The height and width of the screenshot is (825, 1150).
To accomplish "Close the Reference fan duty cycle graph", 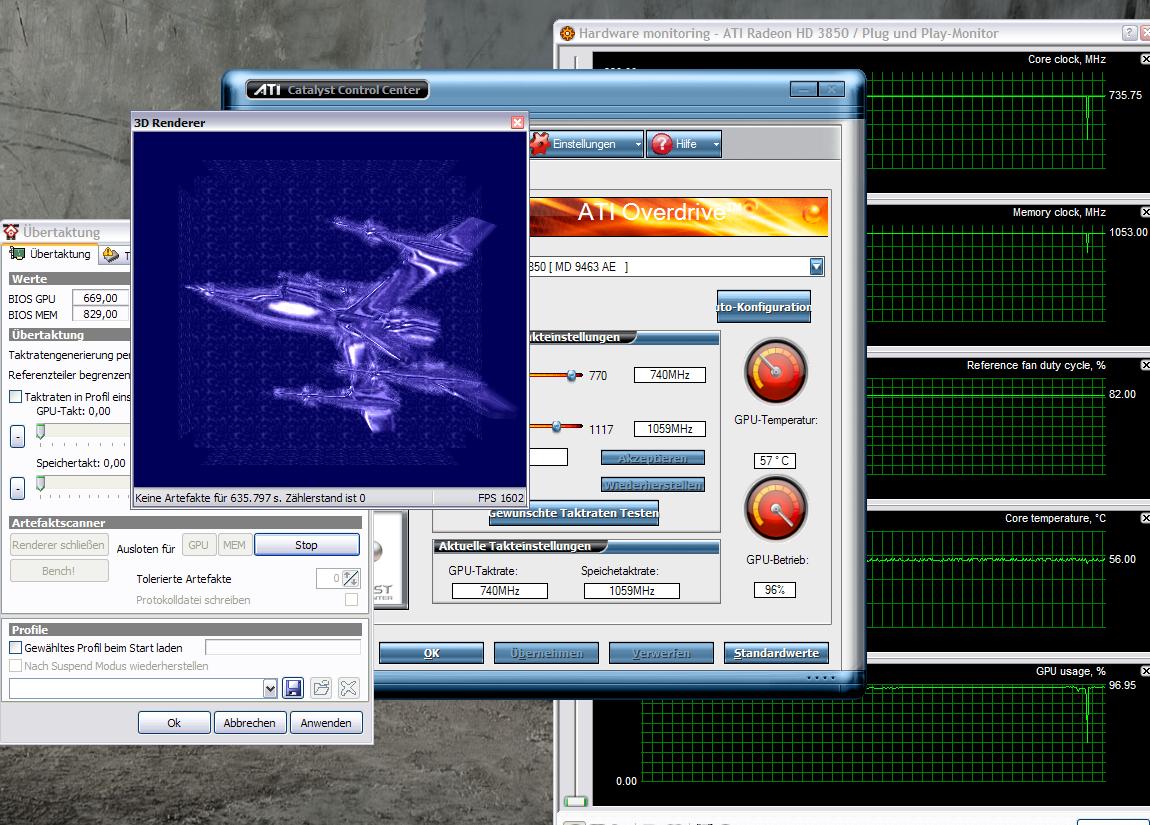I will [1145, 365].
